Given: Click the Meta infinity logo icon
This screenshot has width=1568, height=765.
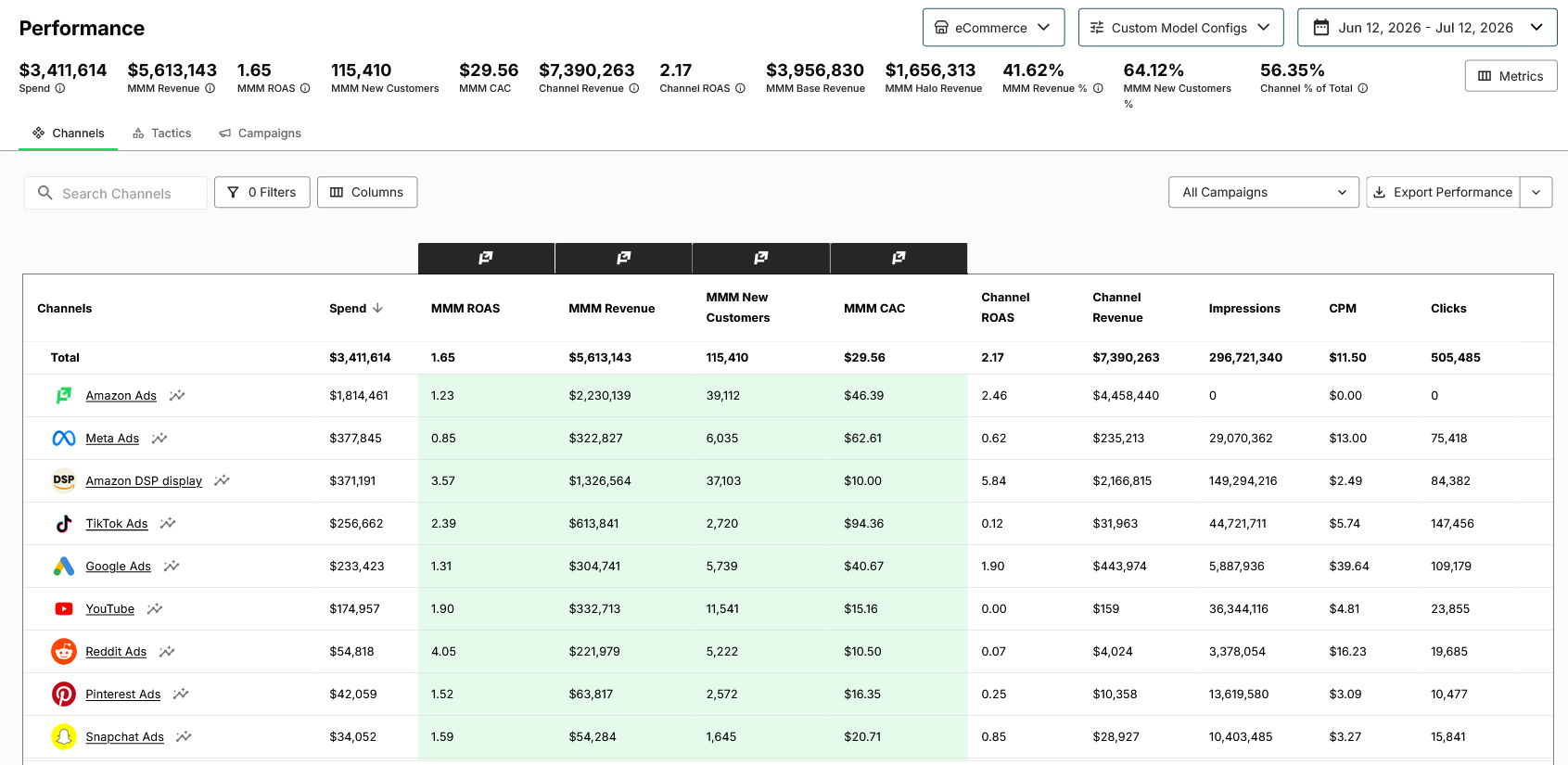Looking at the screenshot, I should pos(64,439).
